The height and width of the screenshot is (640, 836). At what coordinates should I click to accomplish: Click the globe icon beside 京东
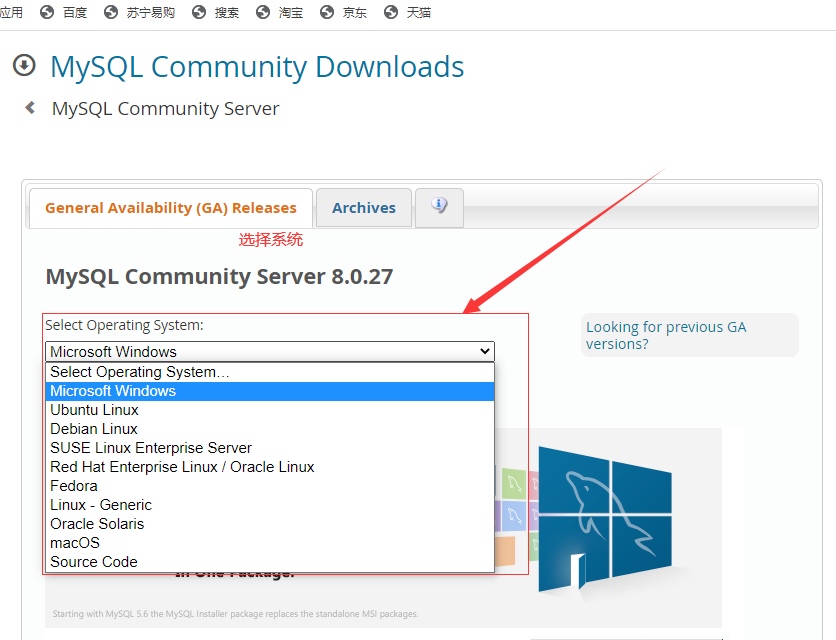click(327, 12)
